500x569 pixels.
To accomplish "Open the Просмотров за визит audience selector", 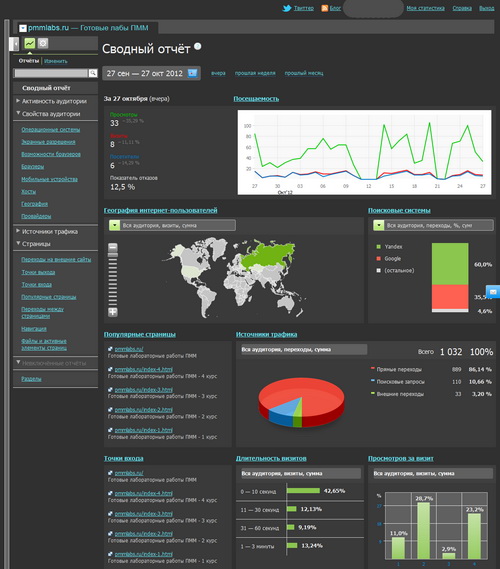I will pyautogui.click(x=433, y=474).
